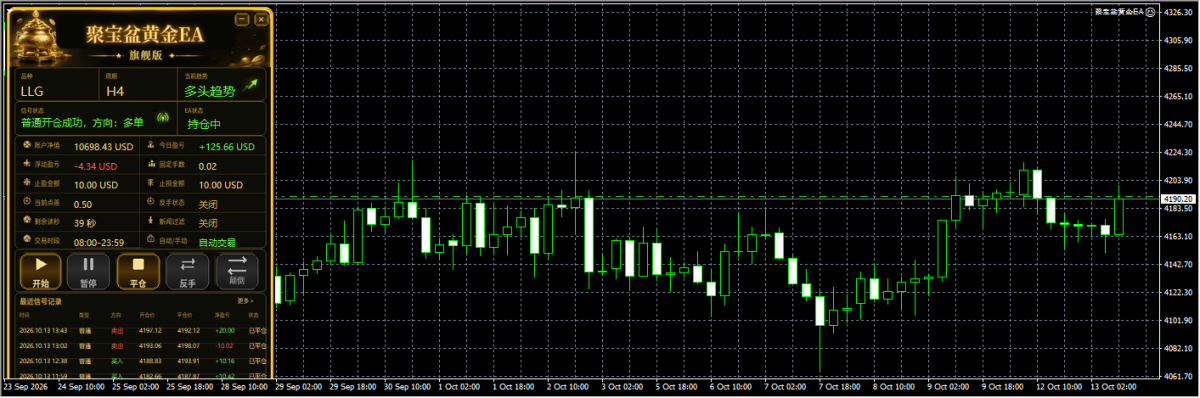Click EA status 持仓中 text
This screenshot has height=398, width=1200.
click(203, 125)
